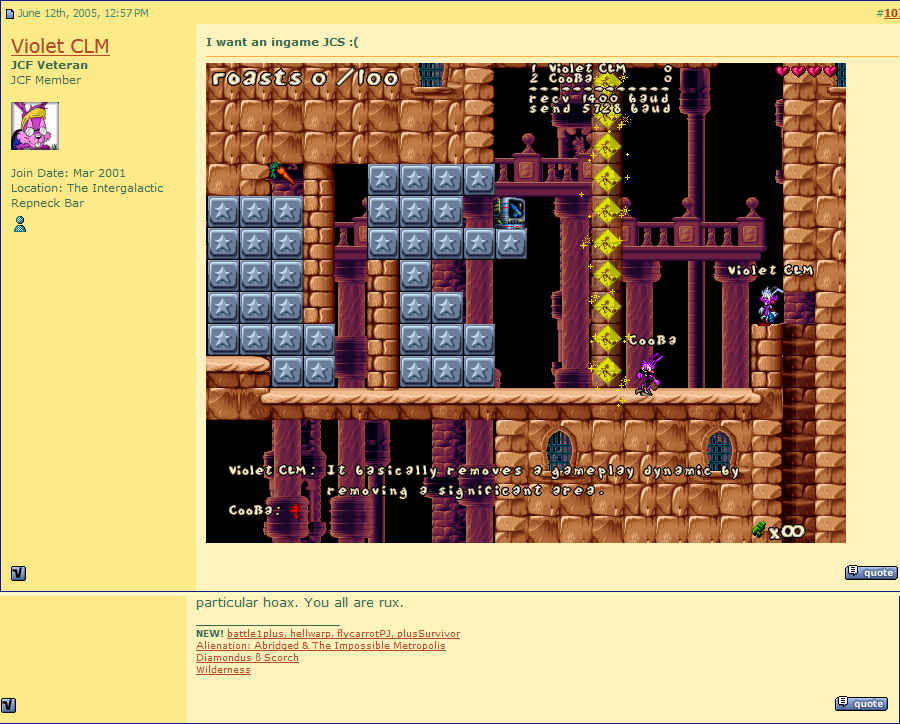The image size is (900, 724).
Task: Click the V icon left of the signature links
Action: 9,704
